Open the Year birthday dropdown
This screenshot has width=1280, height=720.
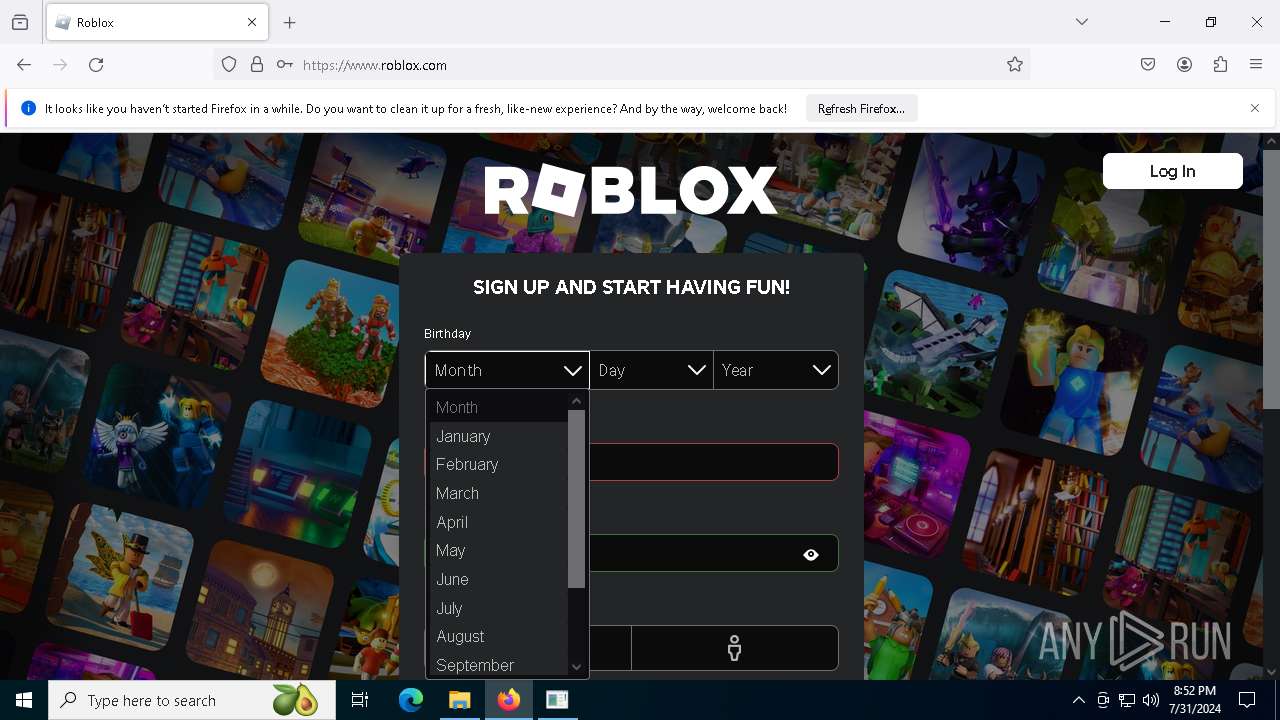coord(776,370)
